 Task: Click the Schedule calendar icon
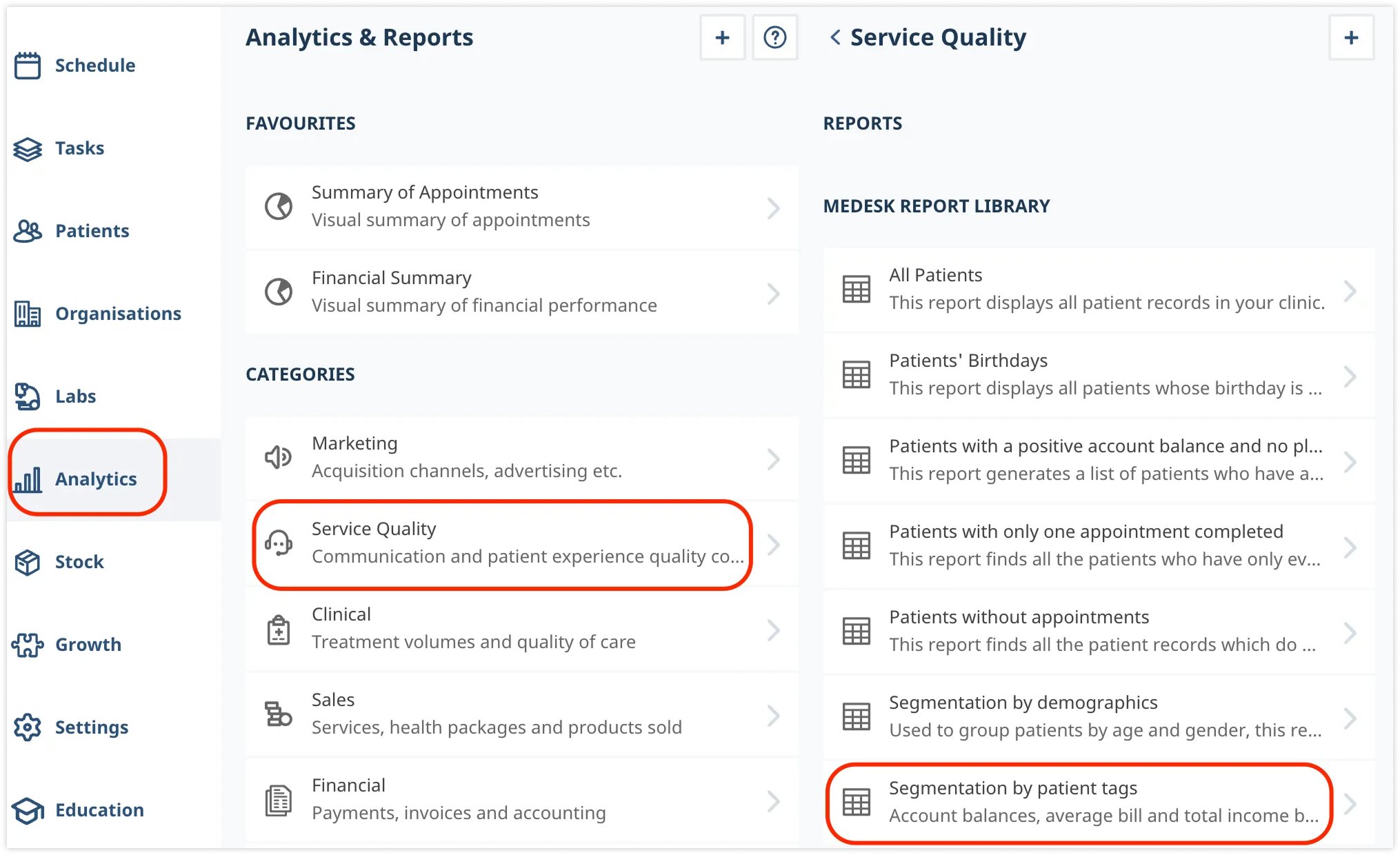(26, 65)
